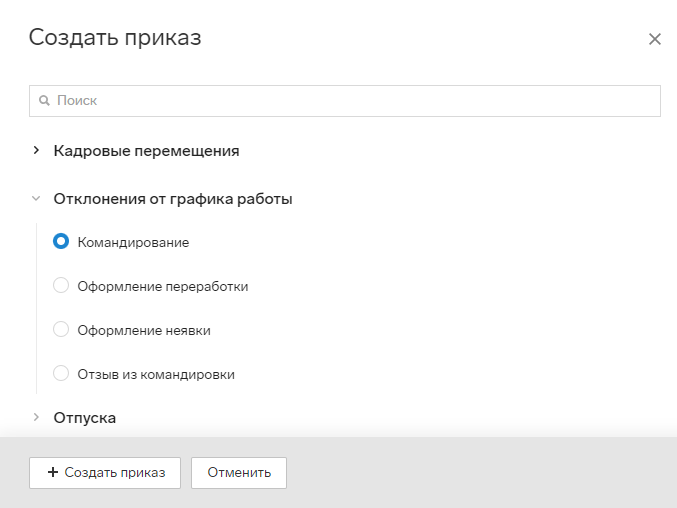Click the magnifier icon in search box
Viewport: 677px width, 508px height.
pos(44,101)
